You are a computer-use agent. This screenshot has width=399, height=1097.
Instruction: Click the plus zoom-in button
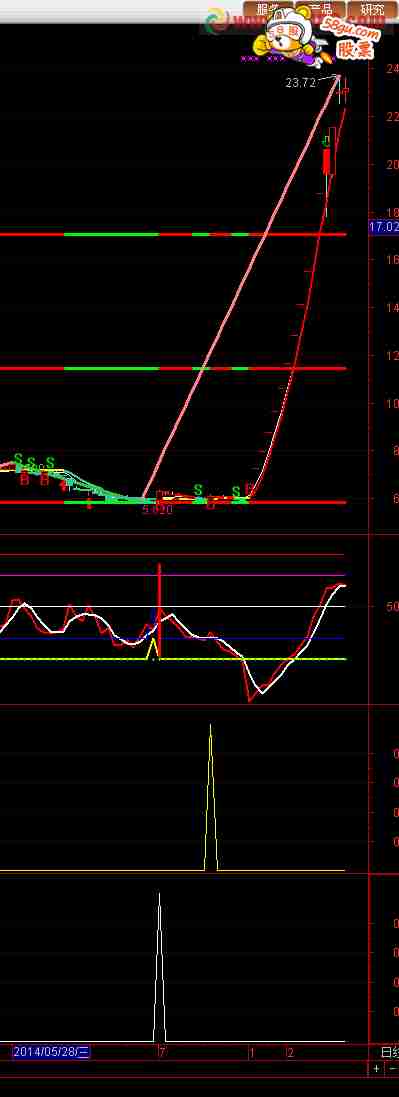[376, 1069]
